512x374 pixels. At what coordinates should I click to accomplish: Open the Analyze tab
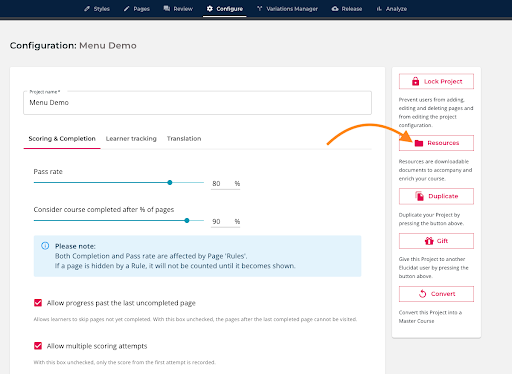[x=392, y=9]
